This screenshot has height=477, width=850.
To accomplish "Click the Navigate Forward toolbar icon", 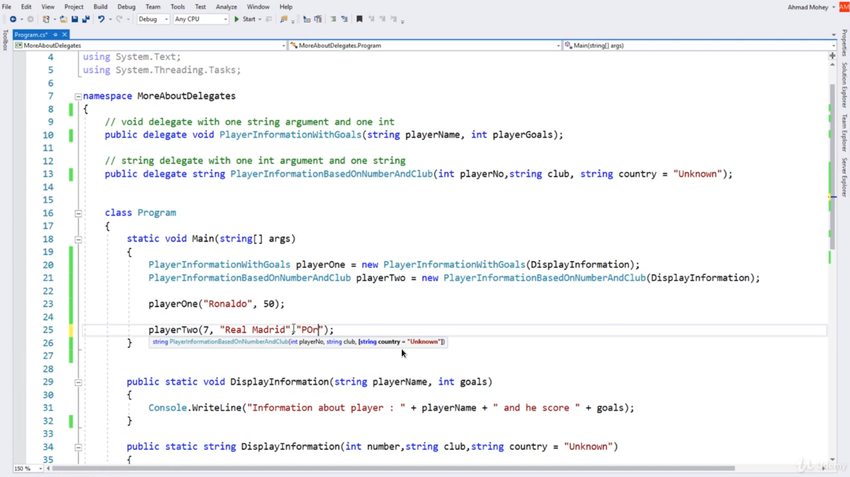I will 30,19.
